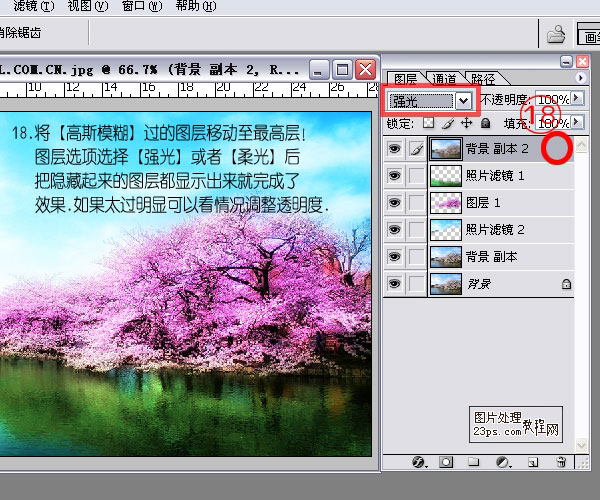600x500 pixels.
Task: Select layer name 背景 副本
Action: [491, 257]
